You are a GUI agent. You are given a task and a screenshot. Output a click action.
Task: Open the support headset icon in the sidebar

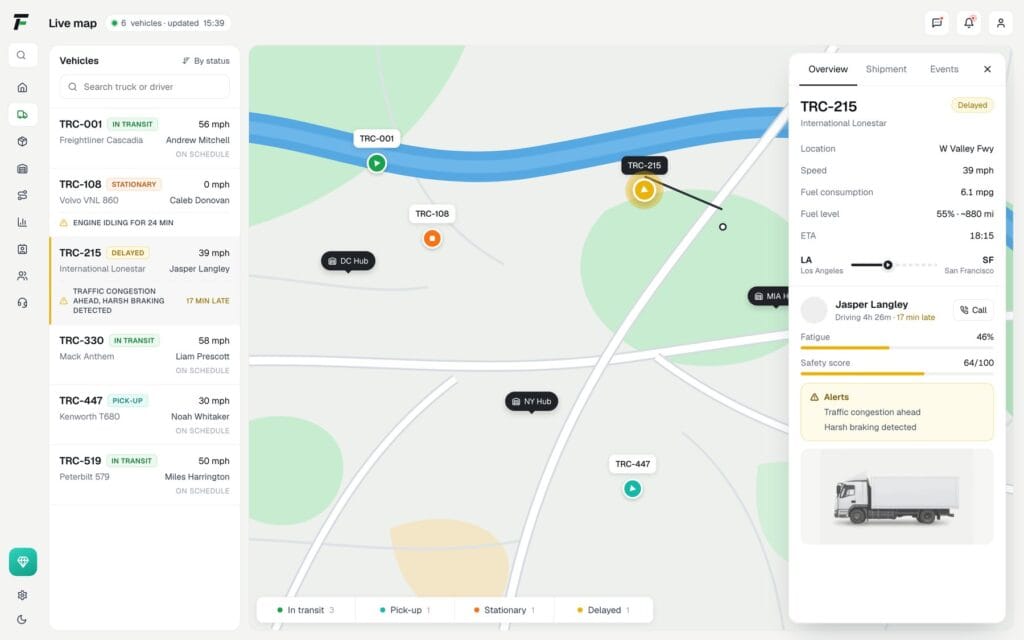pyautogui.click(x=22, y=302)
